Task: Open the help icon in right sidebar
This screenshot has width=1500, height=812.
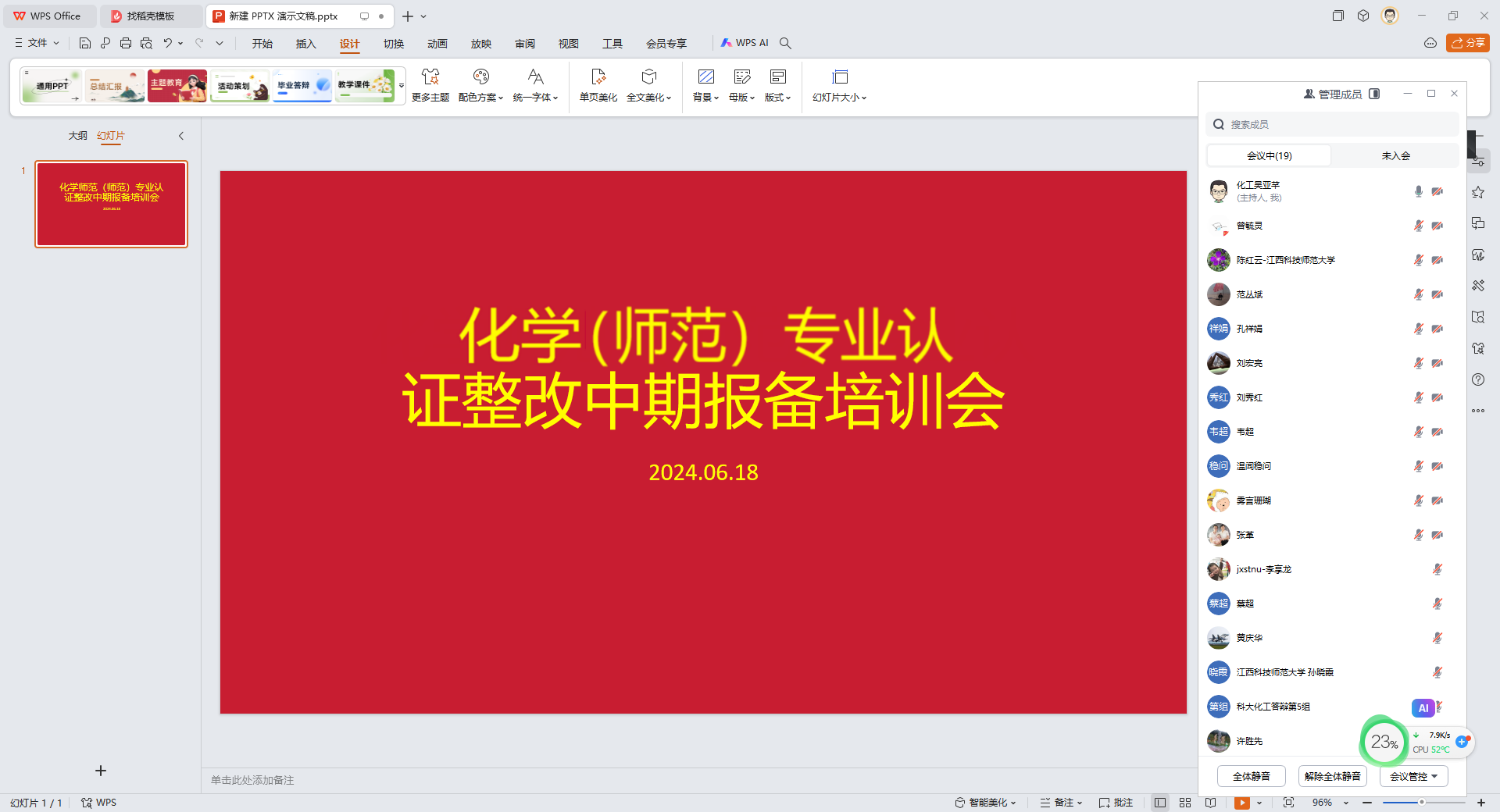Action: (1478, 379)
